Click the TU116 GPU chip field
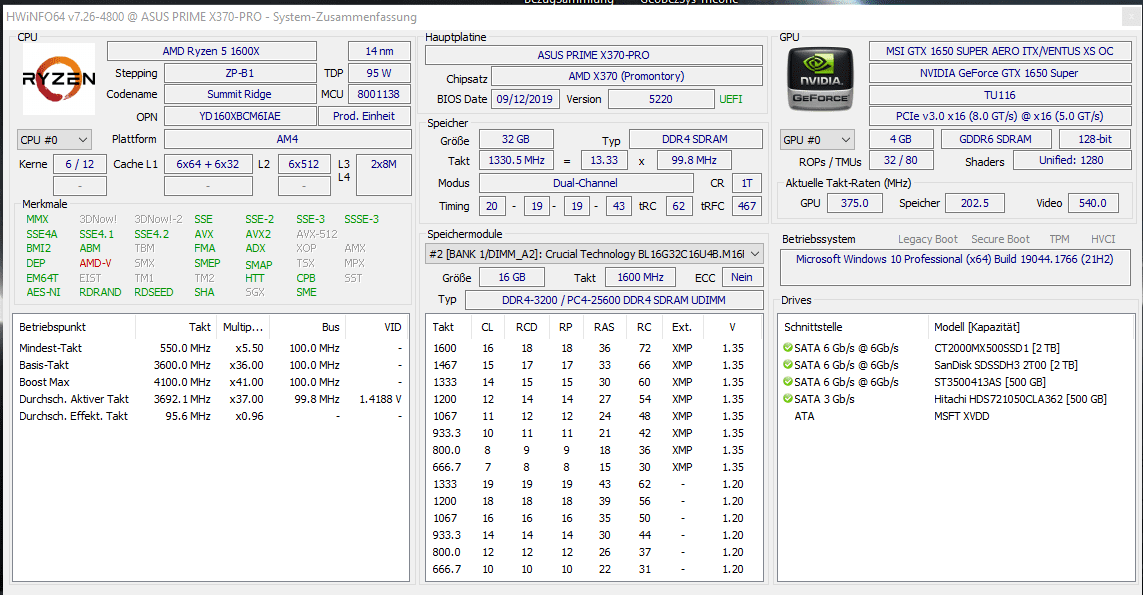This screenshot has height=595, width=1143. click(999, 95)
